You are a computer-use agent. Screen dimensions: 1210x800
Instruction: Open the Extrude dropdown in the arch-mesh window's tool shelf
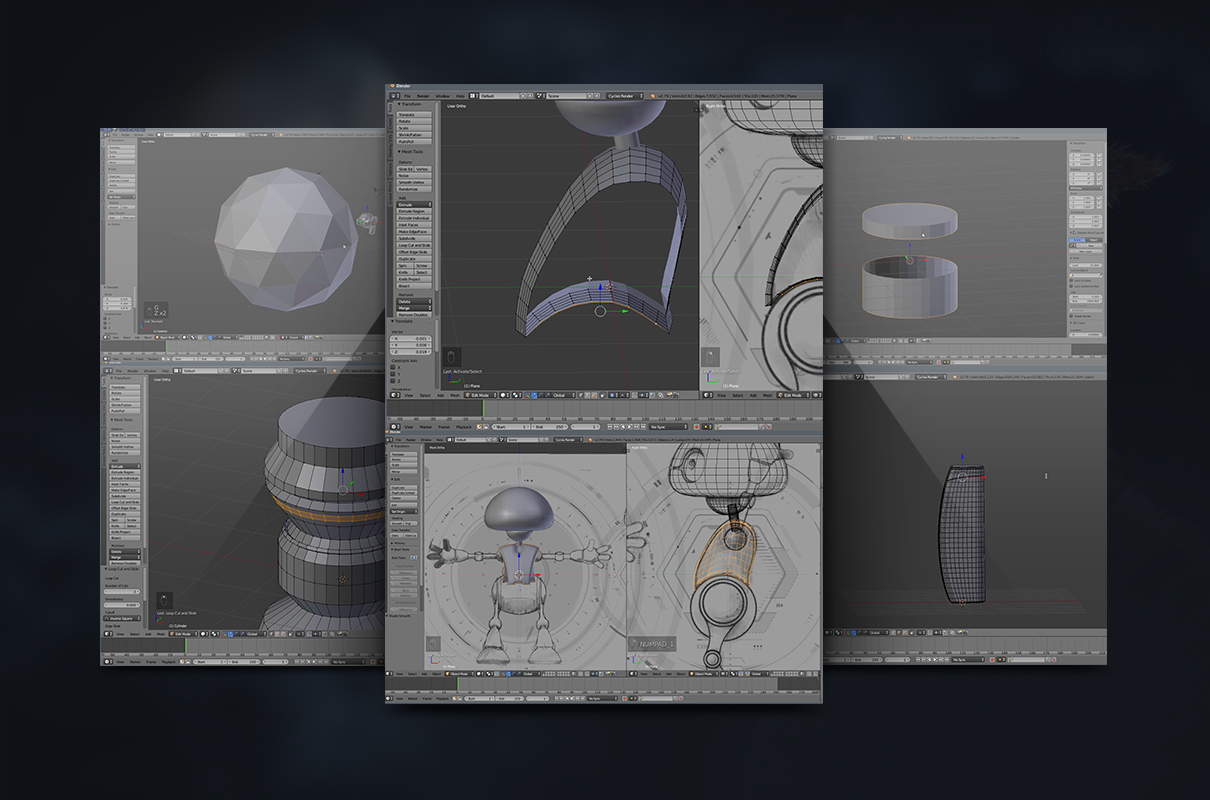click(x=414, y=204)
